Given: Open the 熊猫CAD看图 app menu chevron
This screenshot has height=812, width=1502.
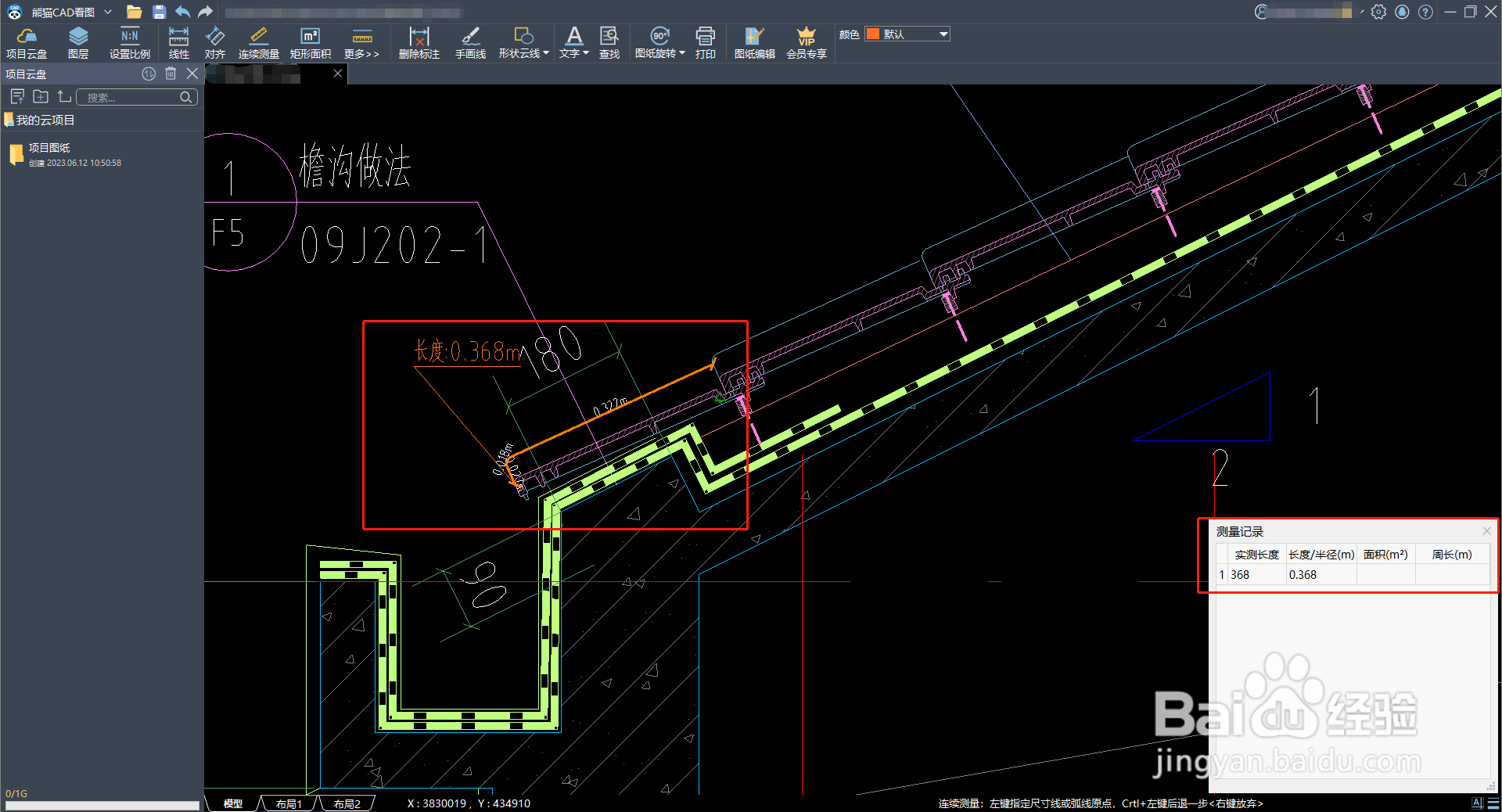Looking at the screenshot, I should (108, 12).
